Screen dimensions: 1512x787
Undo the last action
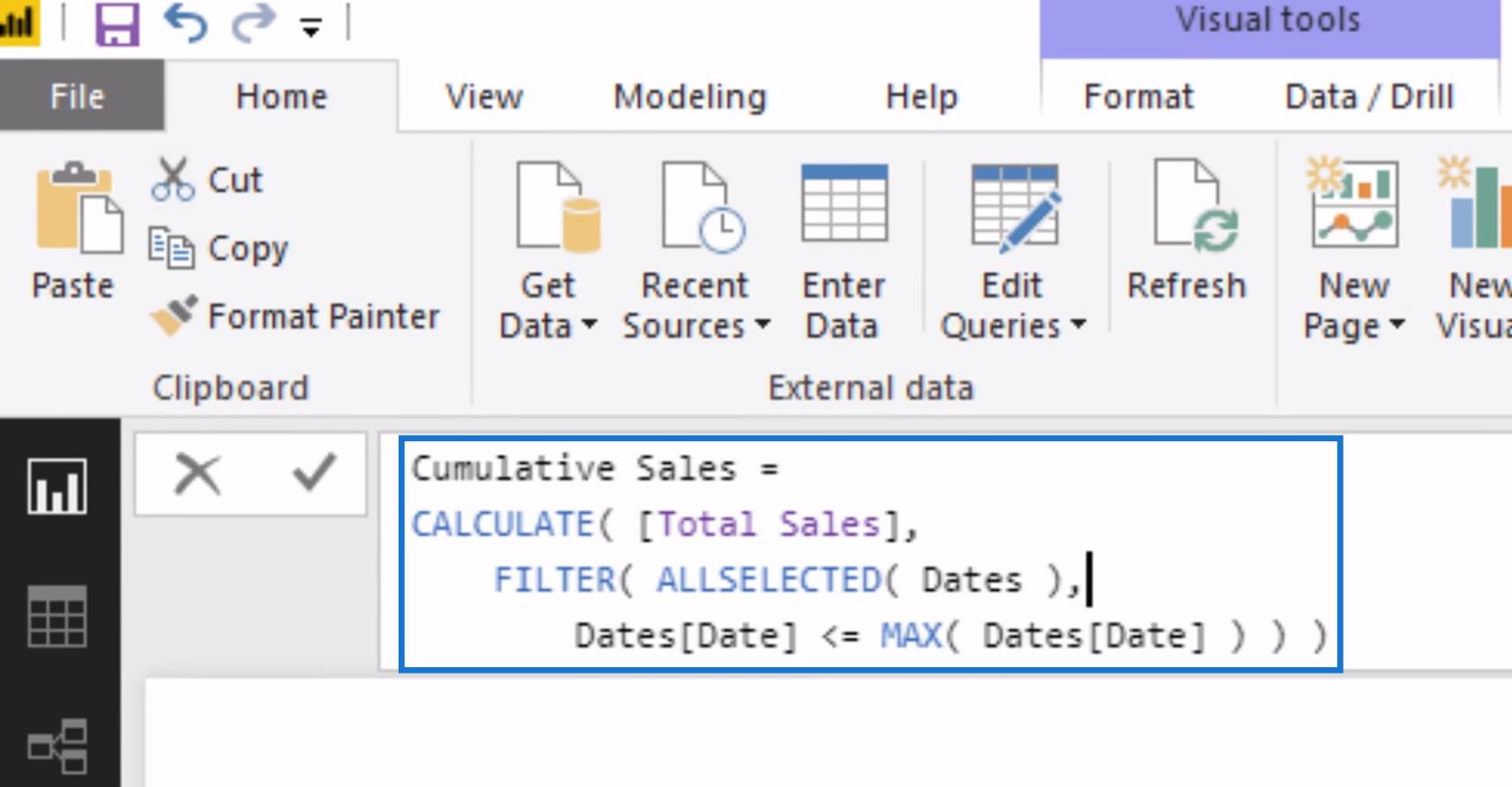(185, 23)
